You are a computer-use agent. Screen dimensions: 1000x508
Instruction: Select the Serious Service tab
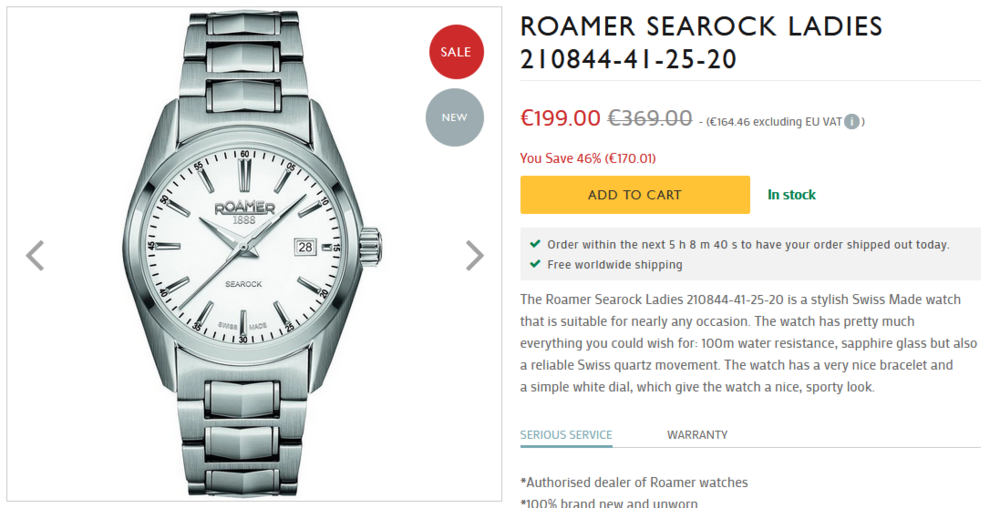pos(566,435)
